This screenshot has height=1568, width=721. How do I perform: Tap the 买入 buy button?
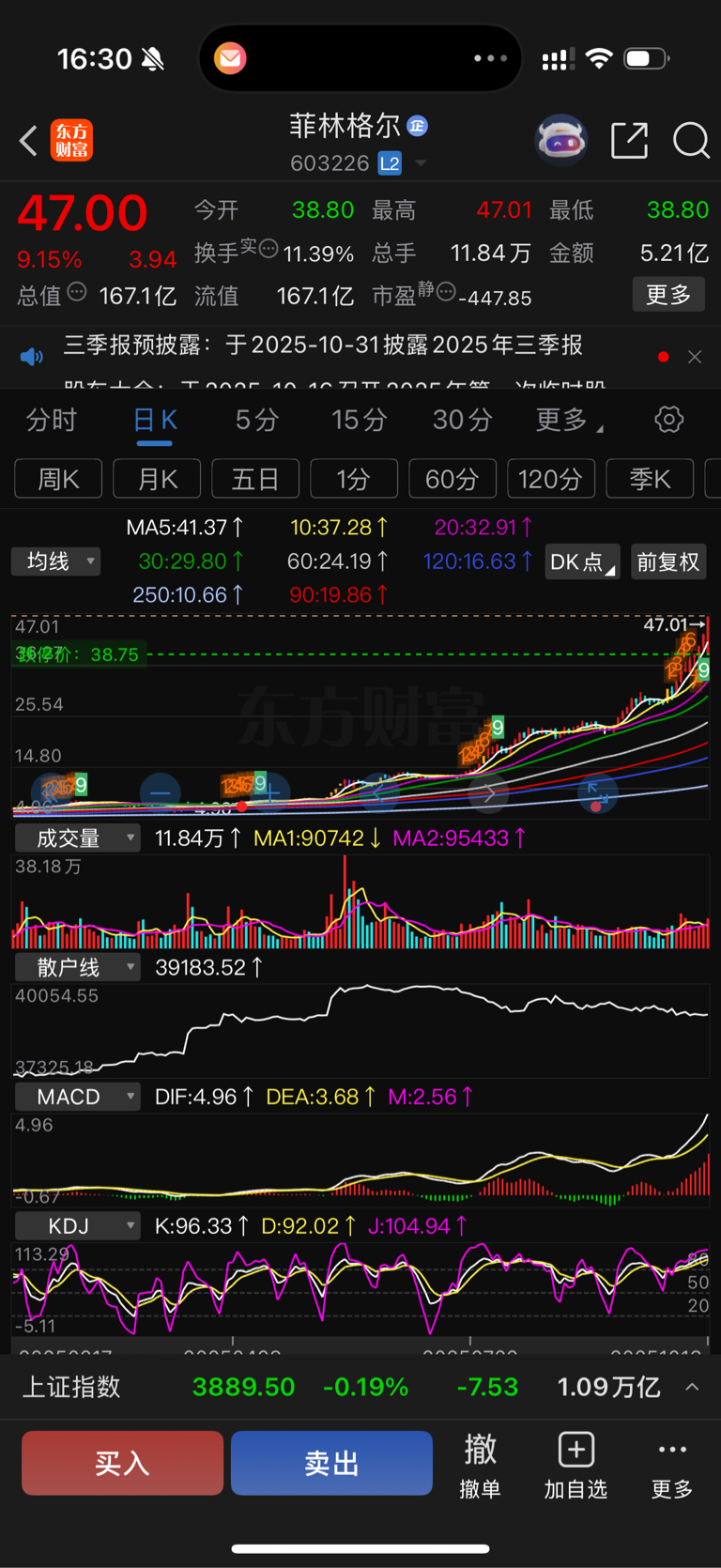[x=122, y=1463]
